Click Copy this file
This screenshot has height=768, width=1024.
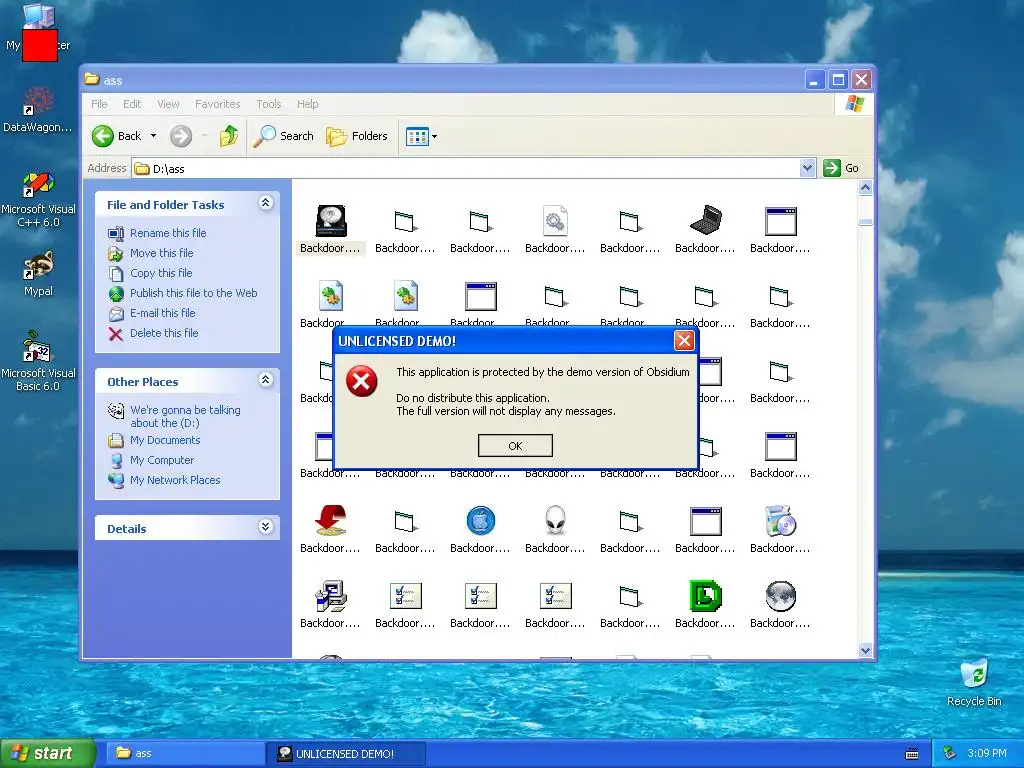click(x=161, y=273)
